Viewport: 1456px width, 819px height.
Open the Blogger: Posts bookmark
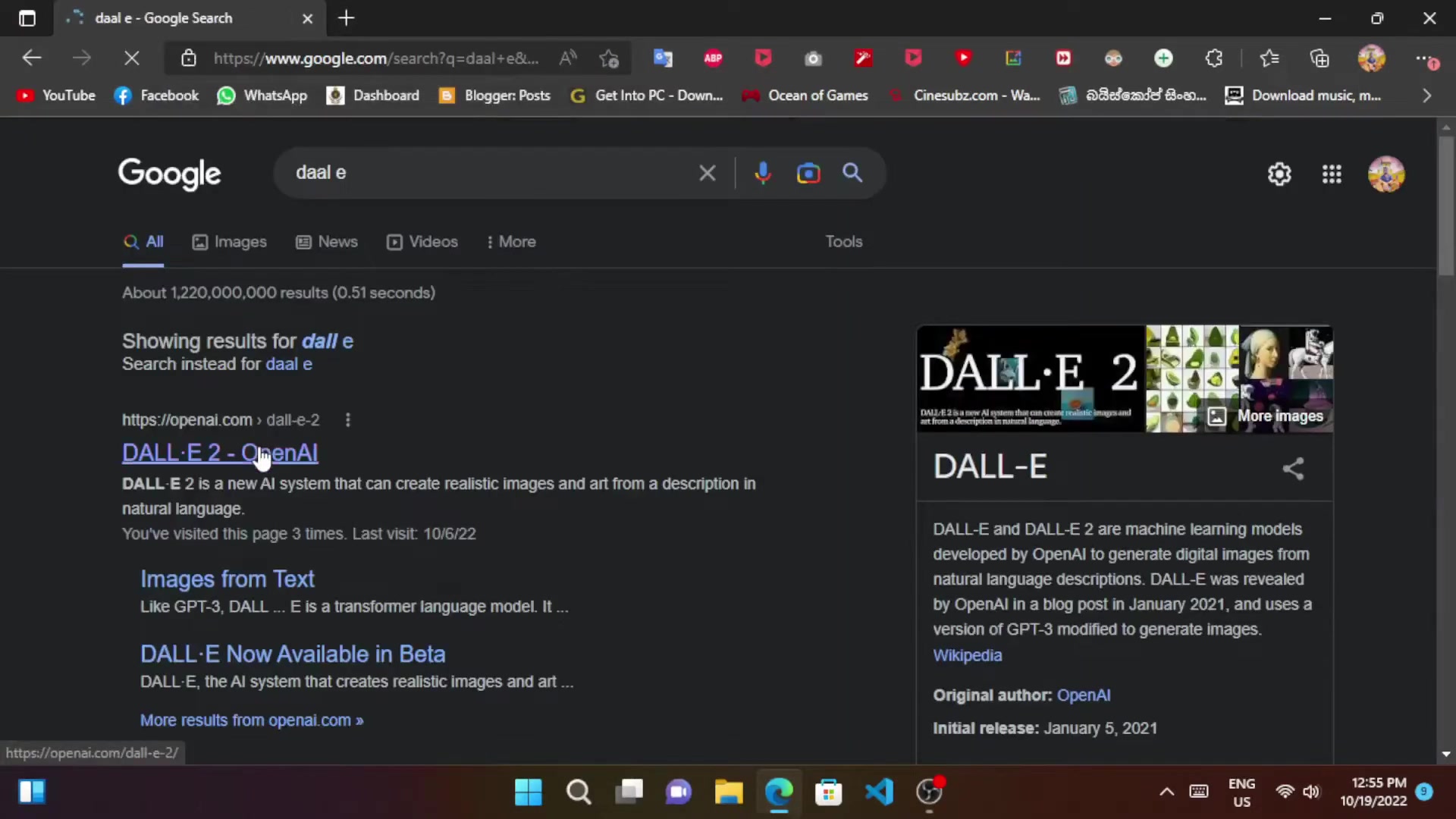[495, 96]
